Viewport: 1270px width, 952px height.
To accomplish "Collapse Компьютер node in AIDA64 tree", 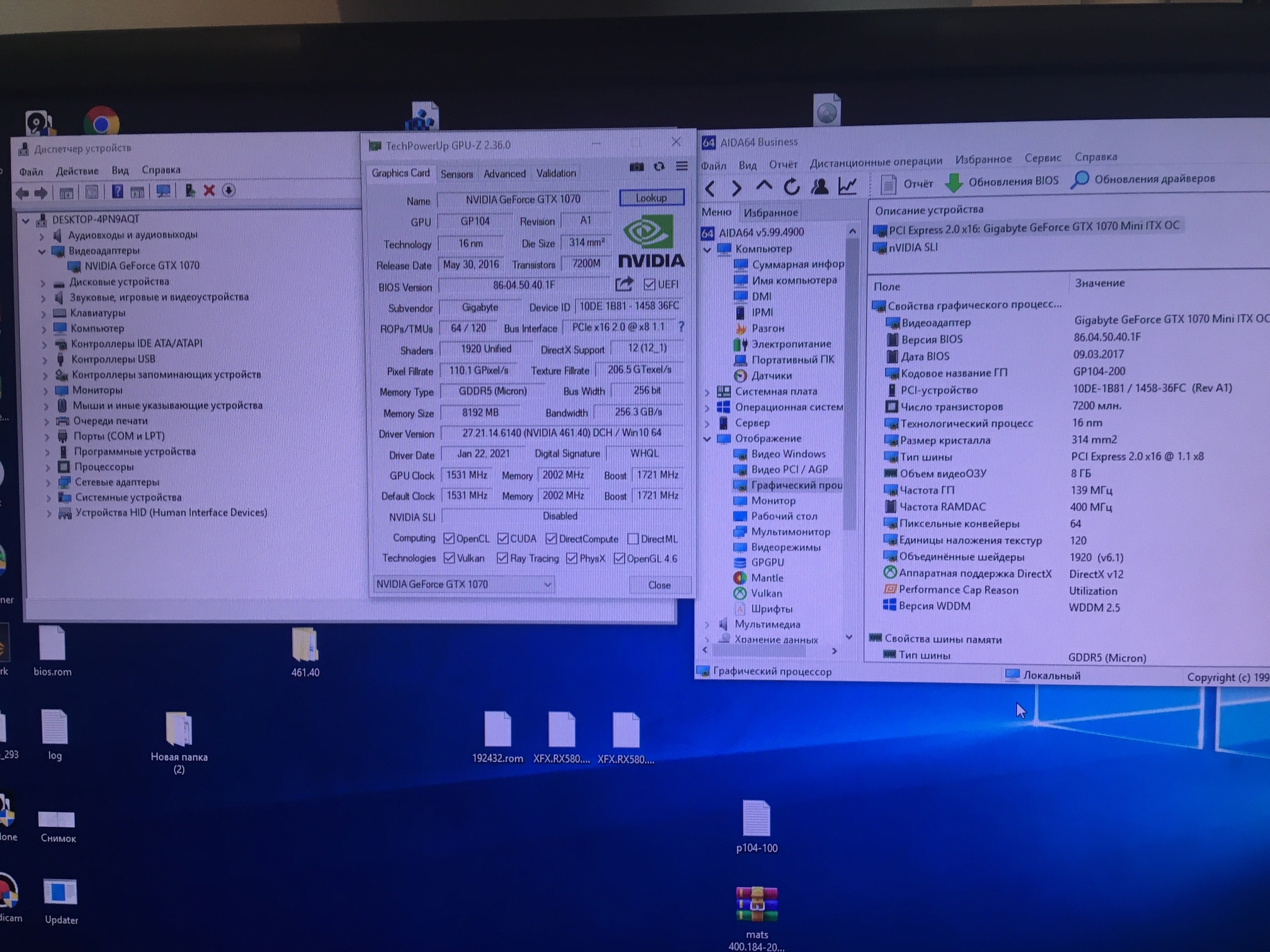I will [x=707, y=249].
